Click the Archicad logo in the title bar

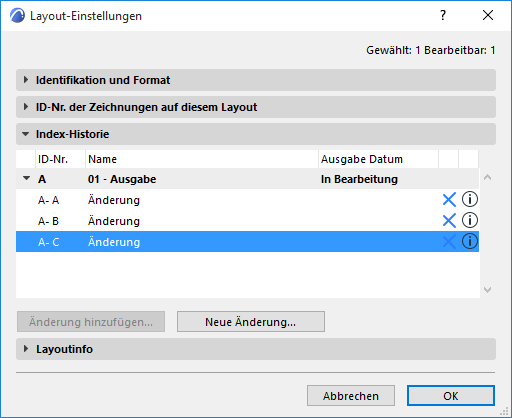point(17,15)
